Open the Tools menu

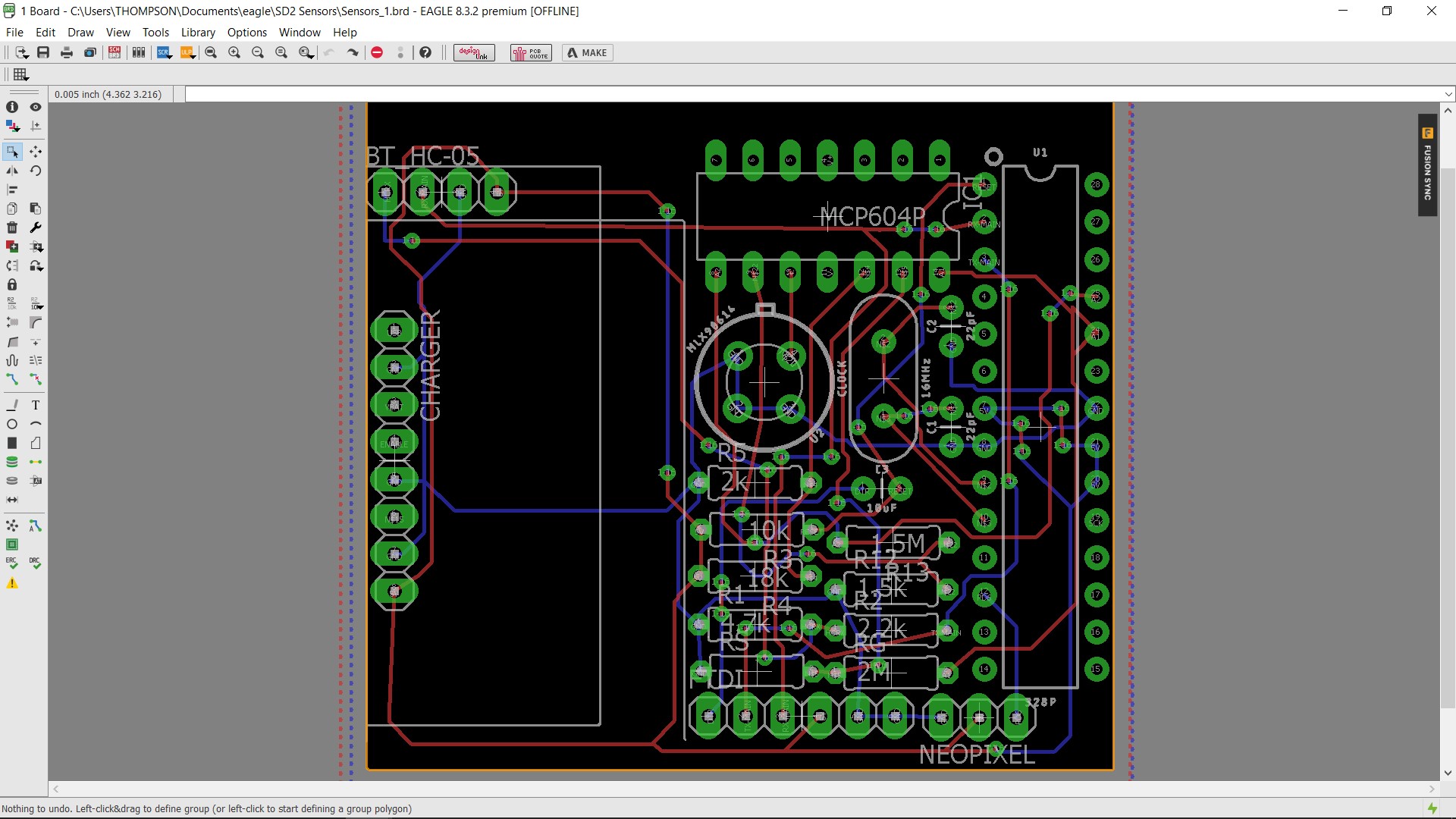pyautogui.click(x=155, y=32)
